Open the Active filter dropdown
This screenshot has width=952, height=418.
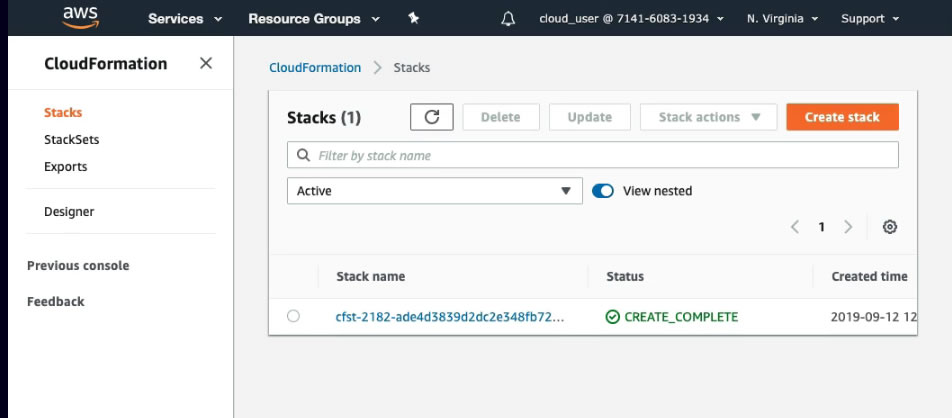point(434,191)
